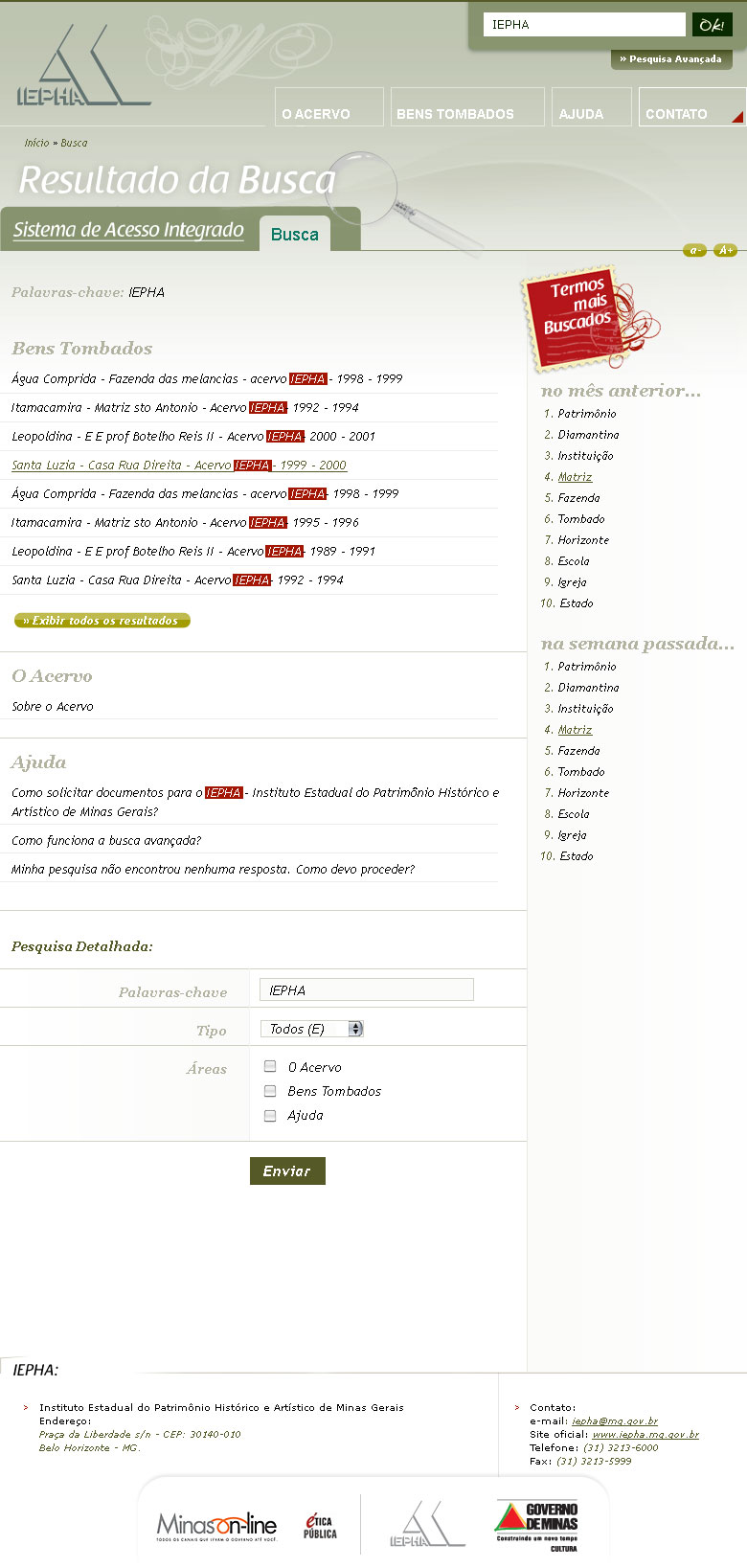Check the O Acervo area checkbox
The width and height of the screenshot is (747, 1568).
click(x=270, y=1066)
